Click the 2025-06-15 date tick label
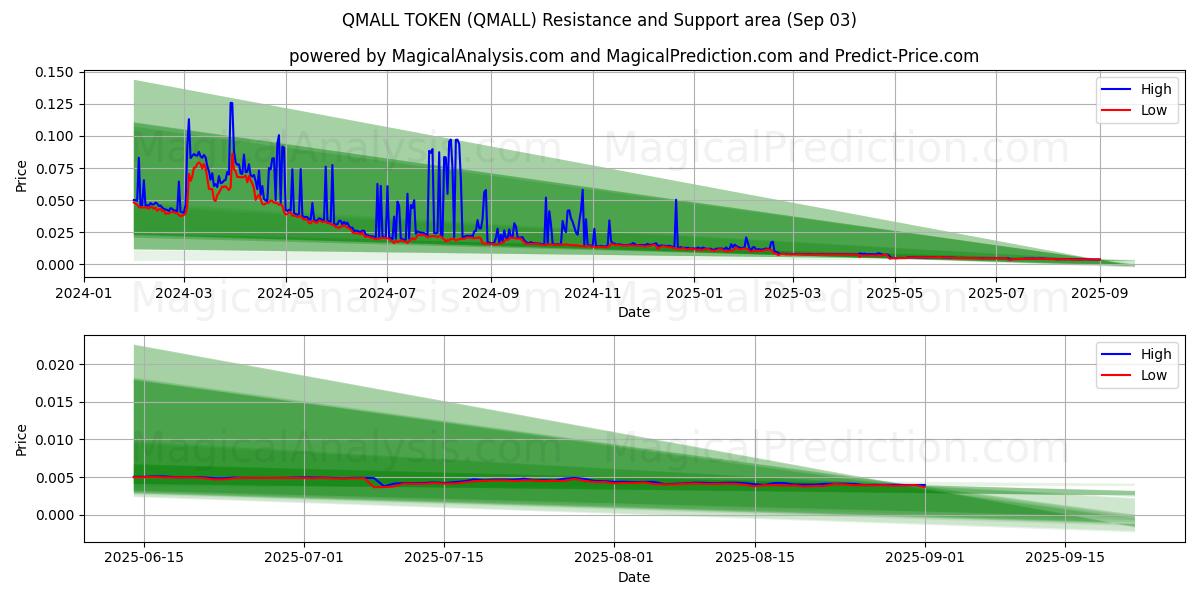 [x=144, y=558]
